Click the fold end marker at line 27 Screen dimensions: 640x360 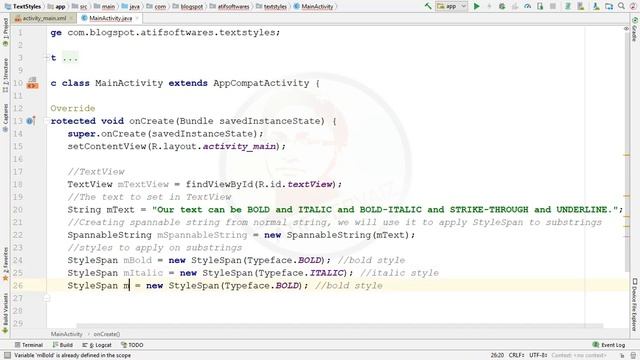(47, 298)
